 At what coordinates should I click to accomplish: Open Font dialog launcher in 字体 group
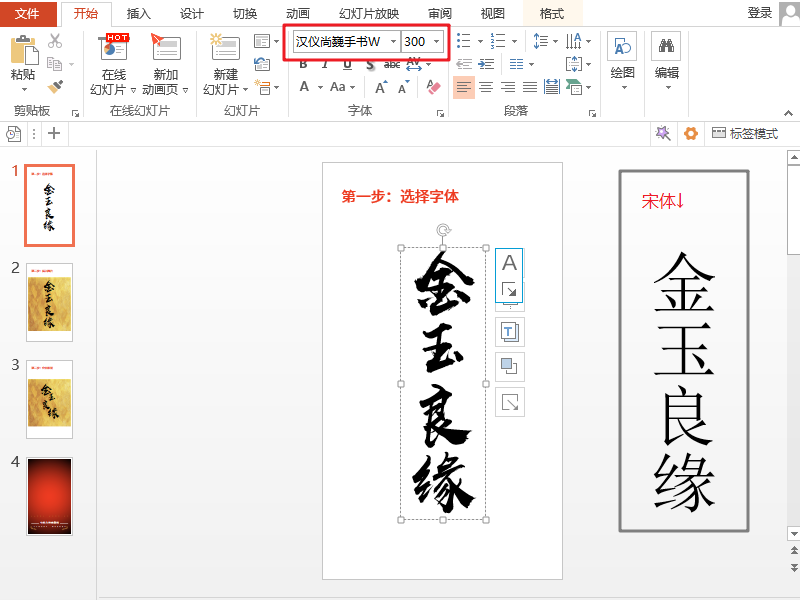tap(440, 113)
